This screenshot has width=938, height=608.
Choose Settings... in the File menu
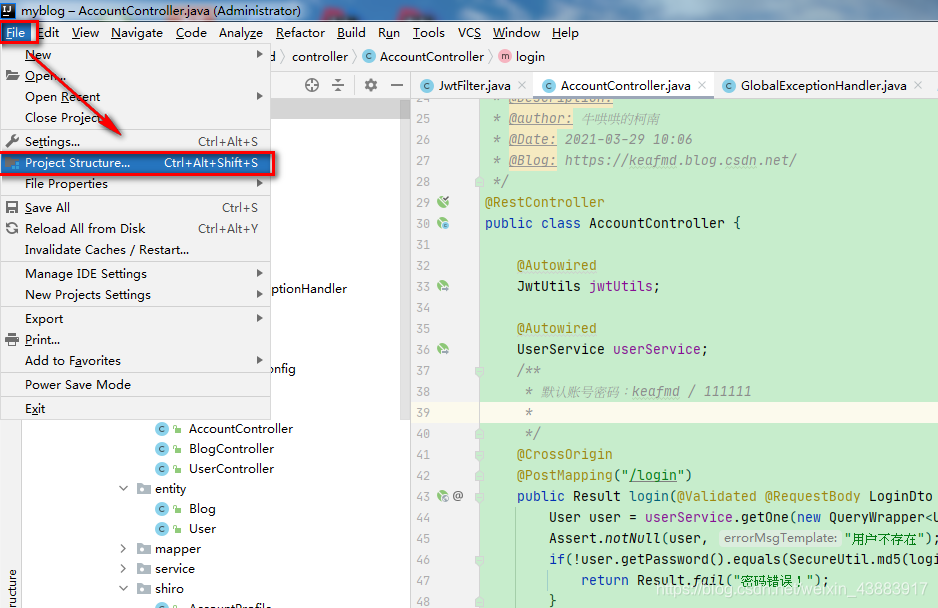[x=136, y=142]
